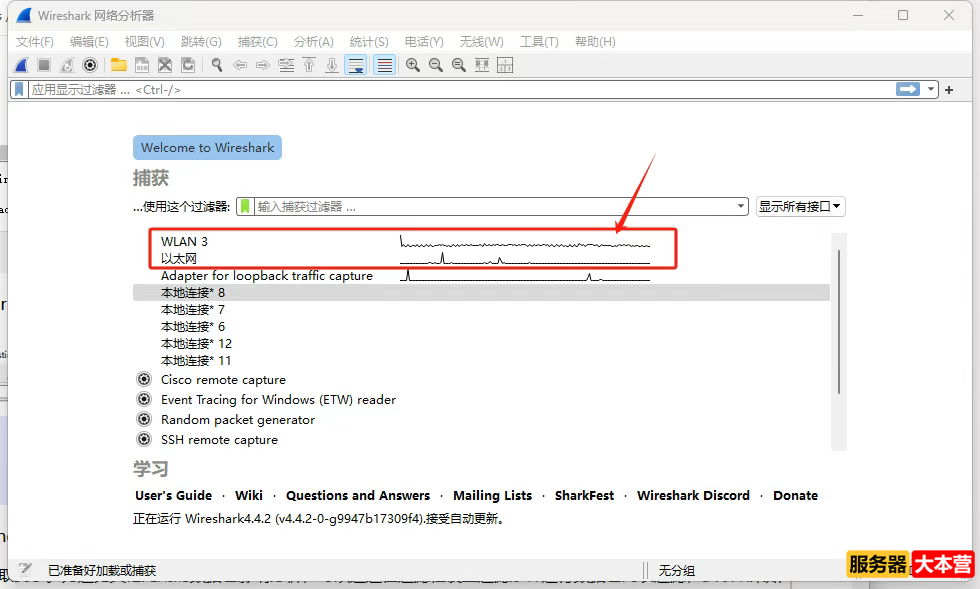This screenshot has width=980, height=589.
Task: Open a capture file via the folder icon
Action: [x=118, y=65]
